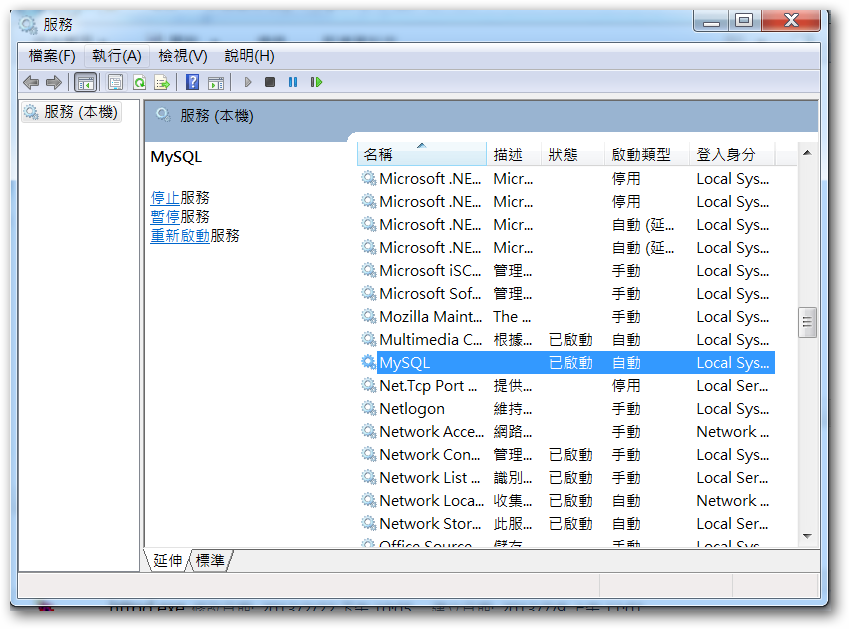This screenshot has width=849, height=629.
Task: Click the Export List toolbar icon
Action: pyautogui.click(x=161, y=82)
